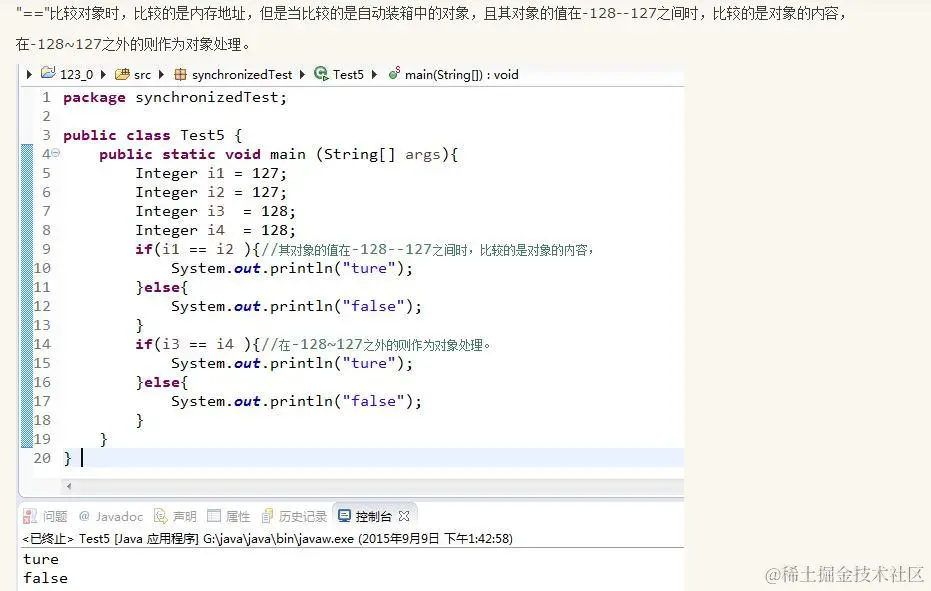The width and height of the screenshot is (931, 591).
Task: Click the '}else{' on line 16
Action: pos(162,383)
